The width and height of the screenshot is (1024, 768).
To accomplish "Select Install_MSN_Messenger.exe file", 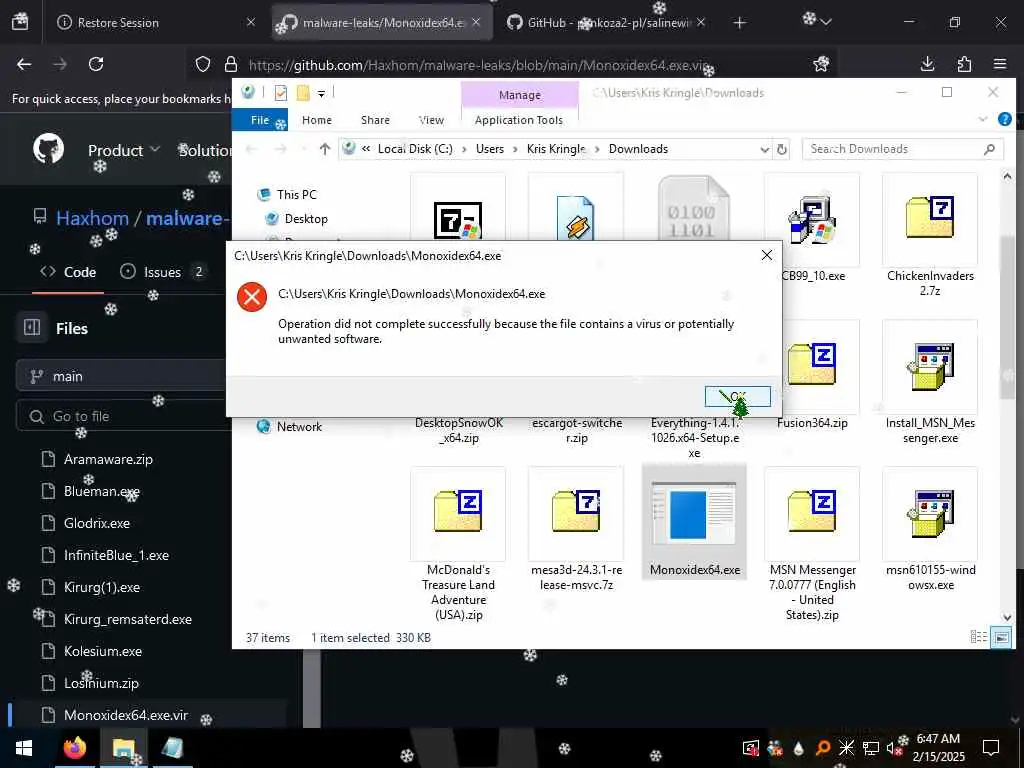I will [x=930, y=383].
